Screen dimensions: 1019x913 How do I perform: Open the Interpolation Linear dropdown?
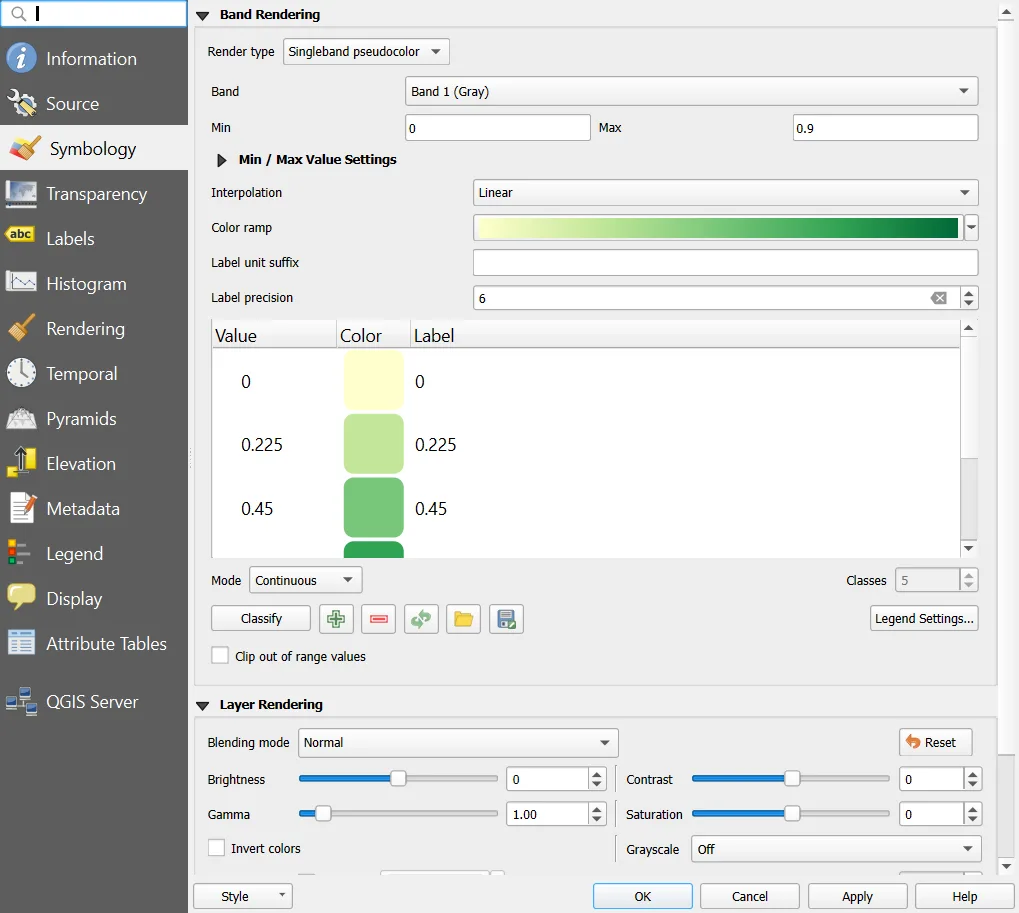[x=725, y=192]
